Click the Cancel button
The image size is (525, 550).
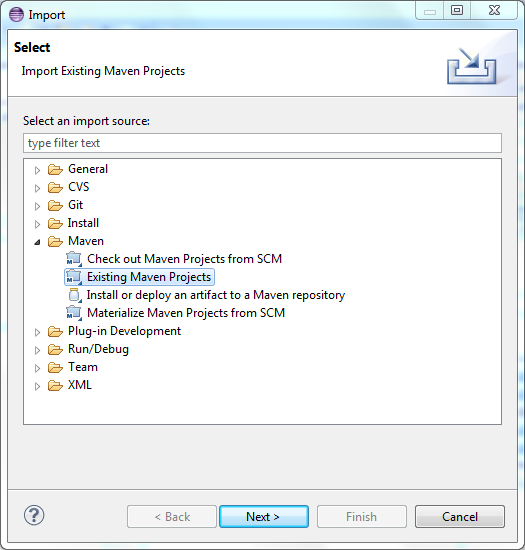pyautogui.click(x=460, y=516)
